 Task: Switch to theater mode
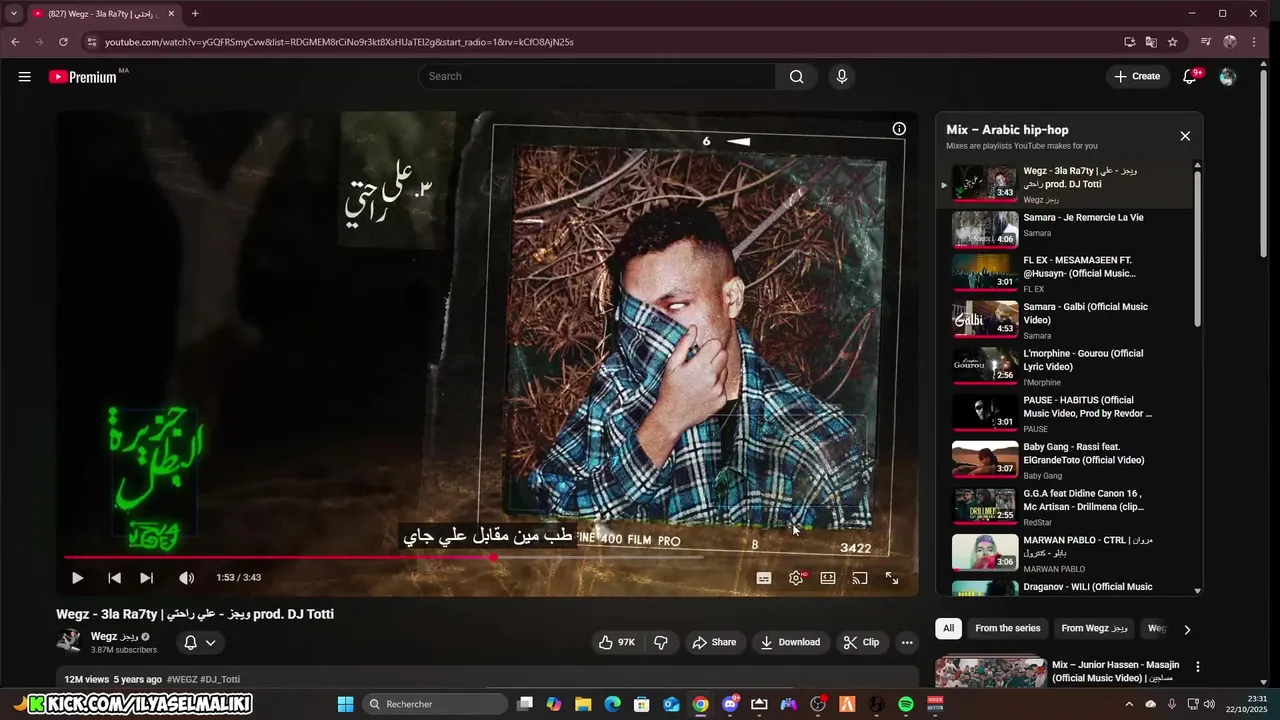[828, 578]
